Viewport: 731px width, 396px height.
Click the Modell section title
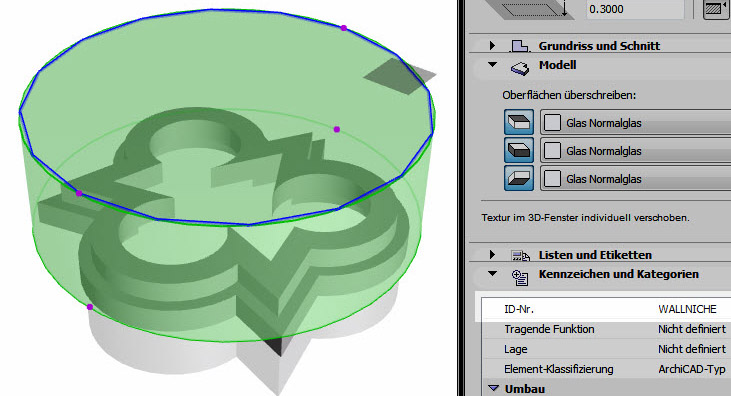[558, 65]
